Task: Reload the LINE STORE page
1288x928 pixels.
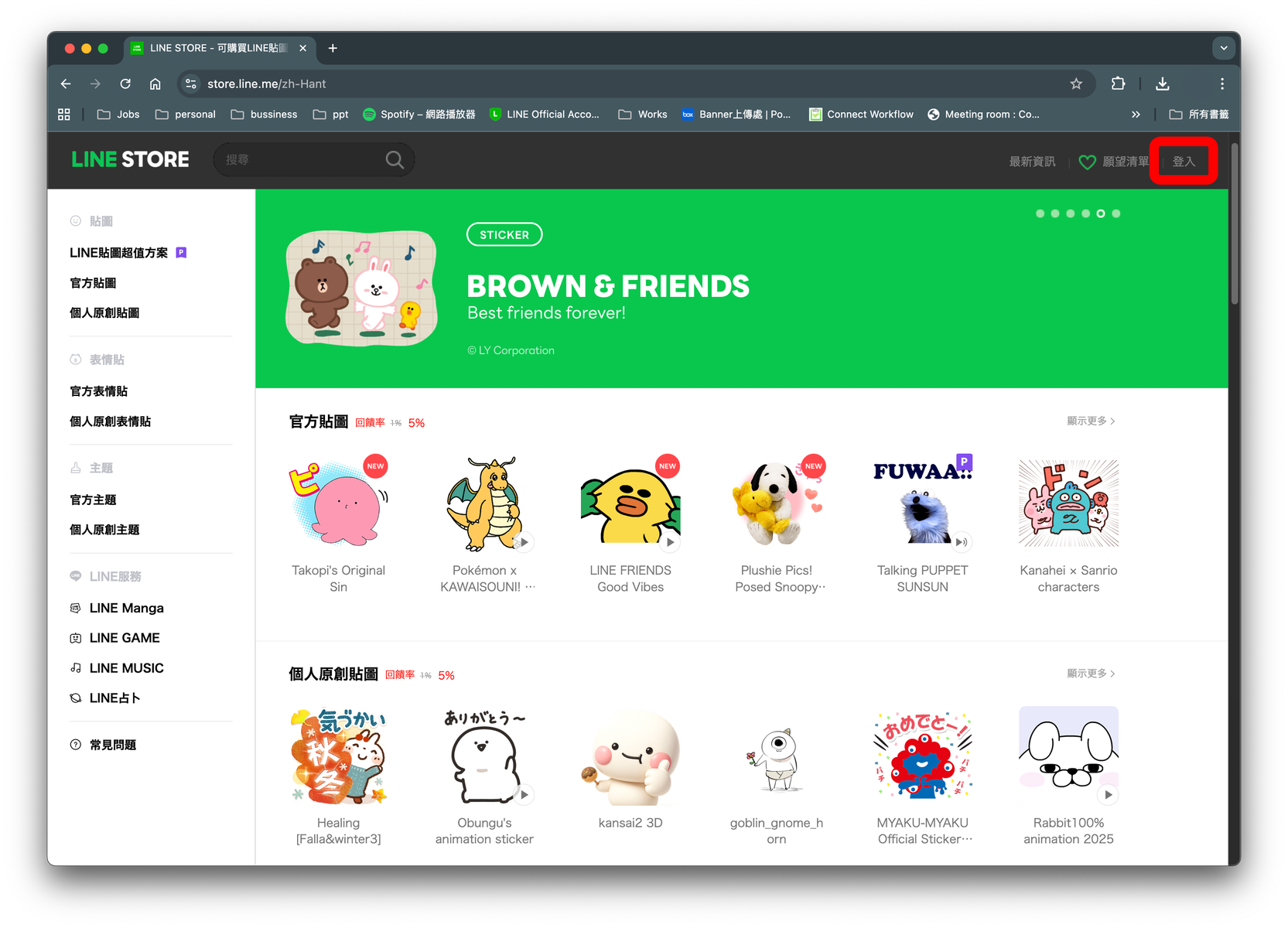Action: click(x=125, y=84)
